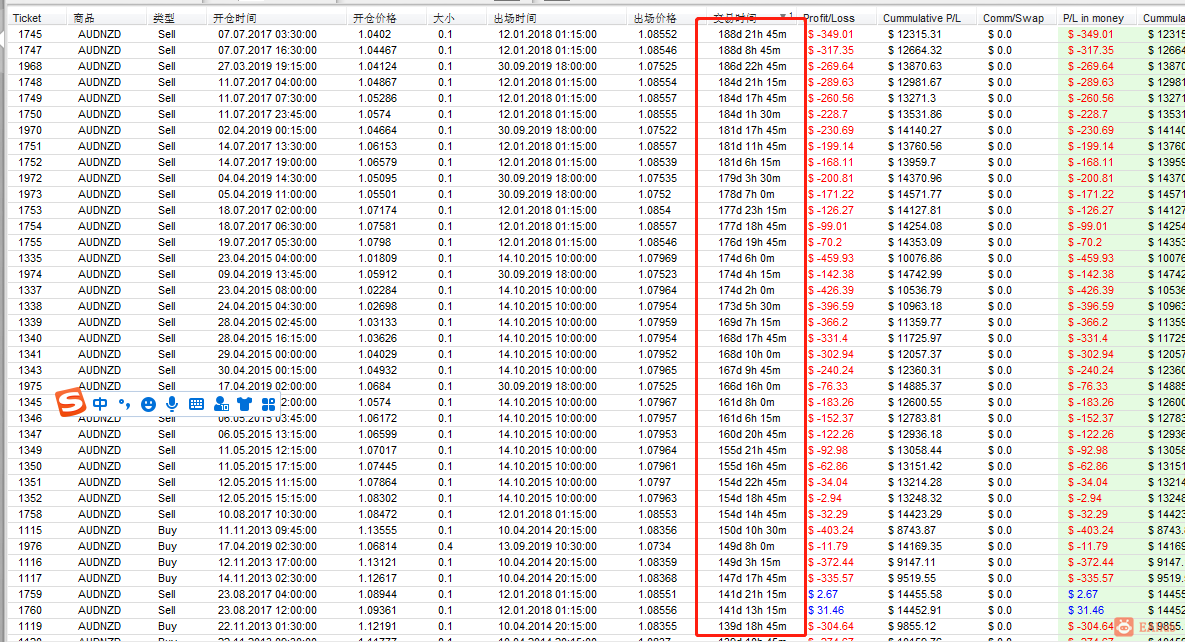The width and height of the screenshot is (1185, 642).
Task: Click AUDNZD symbol in ticket 1754 row
Action: [99, 226]
